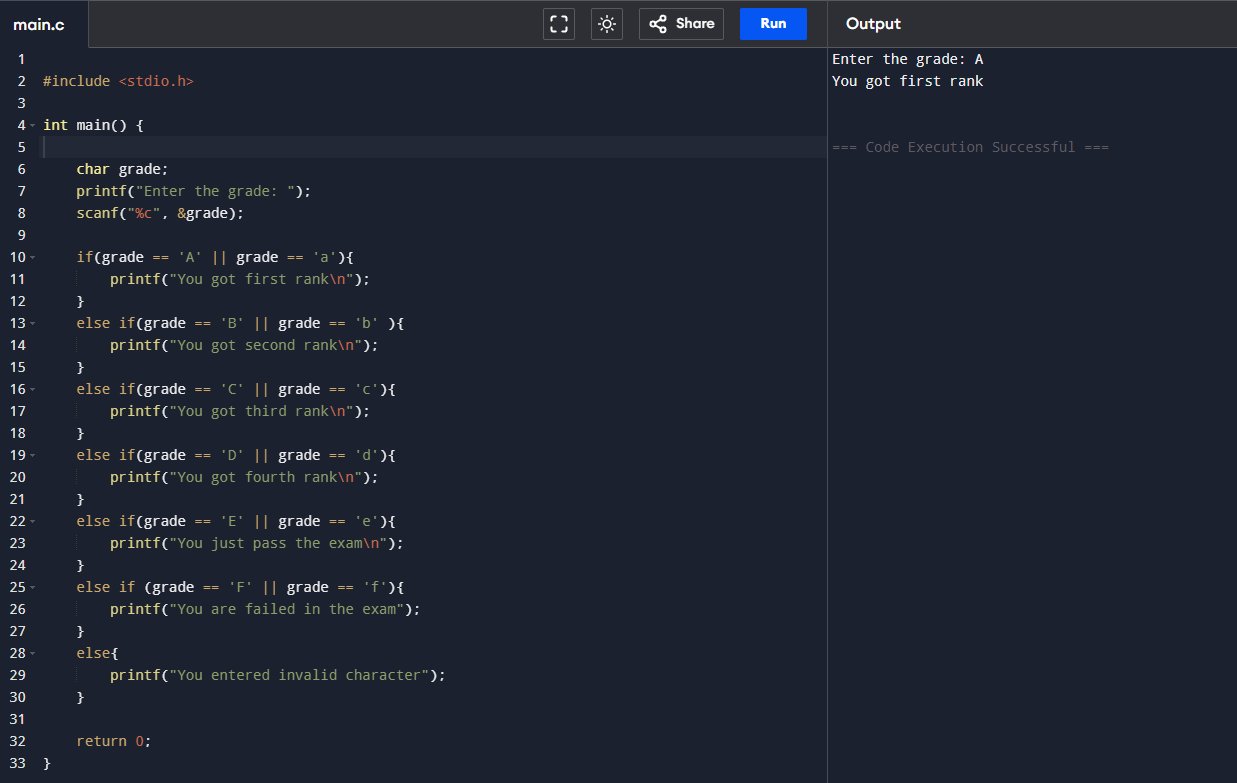Open the Output panel tab
The width and height of the screenshot is (1237, 783).
point(873,24)
